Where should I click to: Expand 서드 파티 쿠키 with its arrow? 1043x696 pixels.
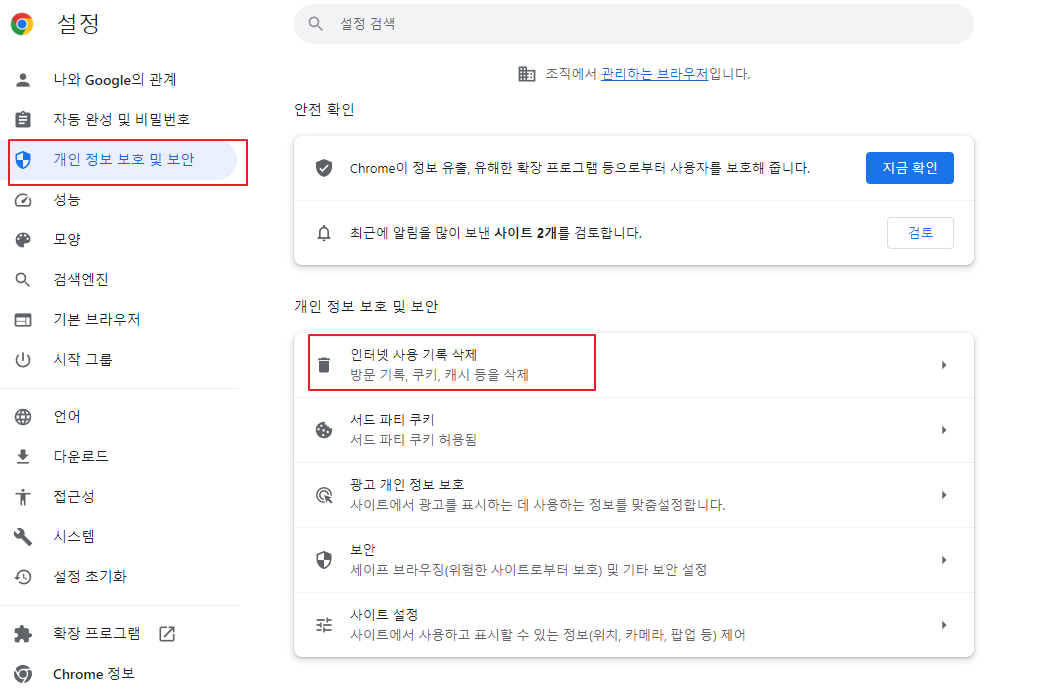(x=944, y=430)
